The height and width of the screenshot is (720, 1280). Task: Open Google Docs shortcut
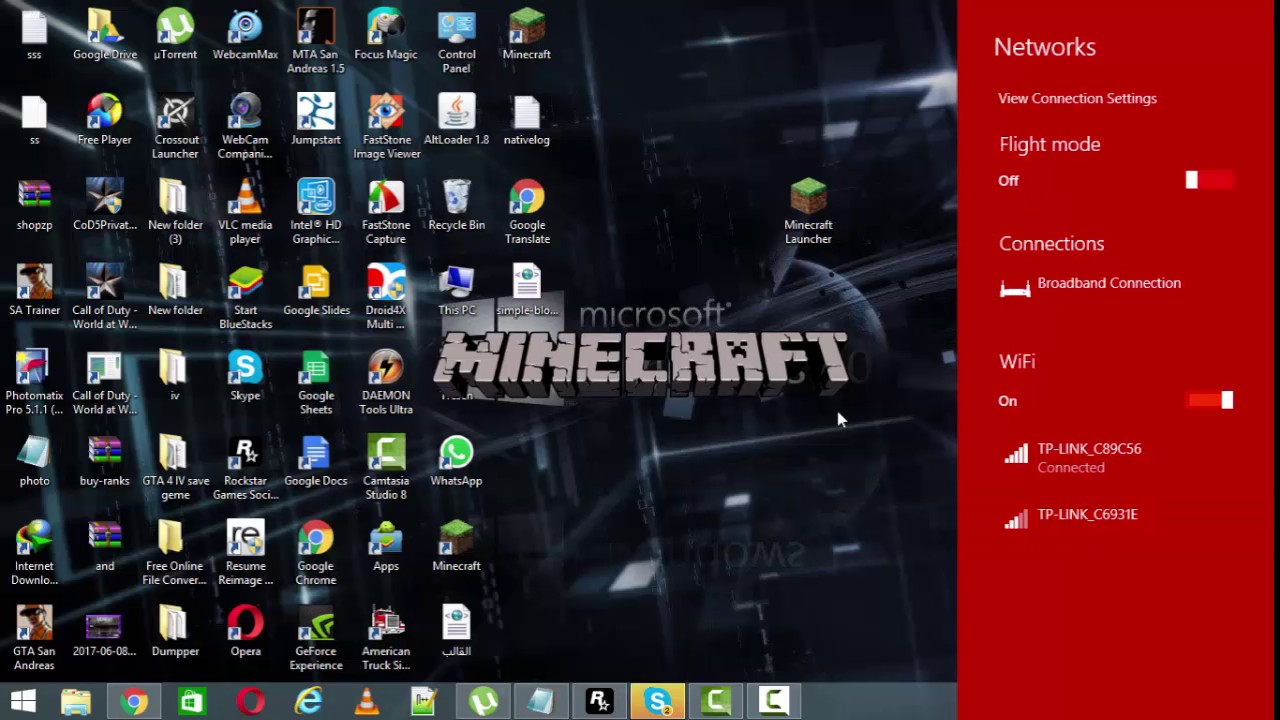tap(316, 461)
